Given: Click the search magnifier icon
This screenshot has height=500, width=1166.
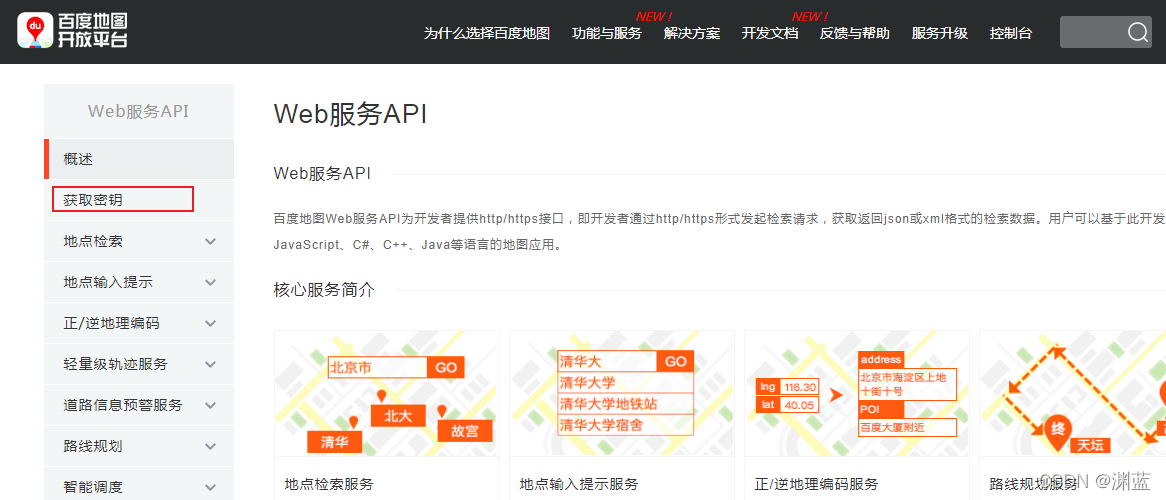Looking at the screenshot, I should 1138,32.
